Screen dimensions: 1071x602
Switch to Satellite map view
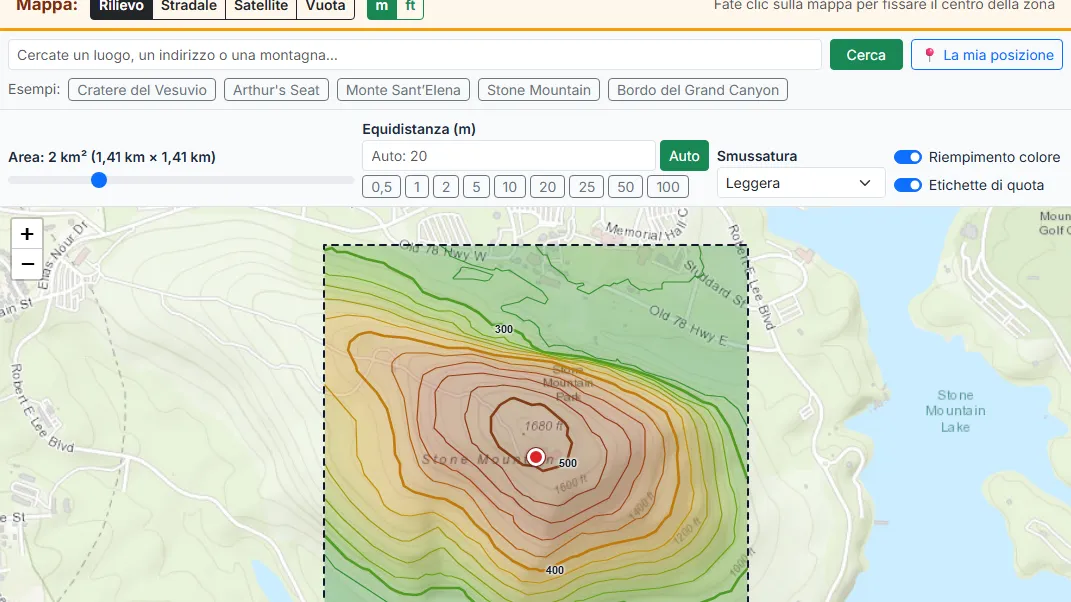(261, 6)
